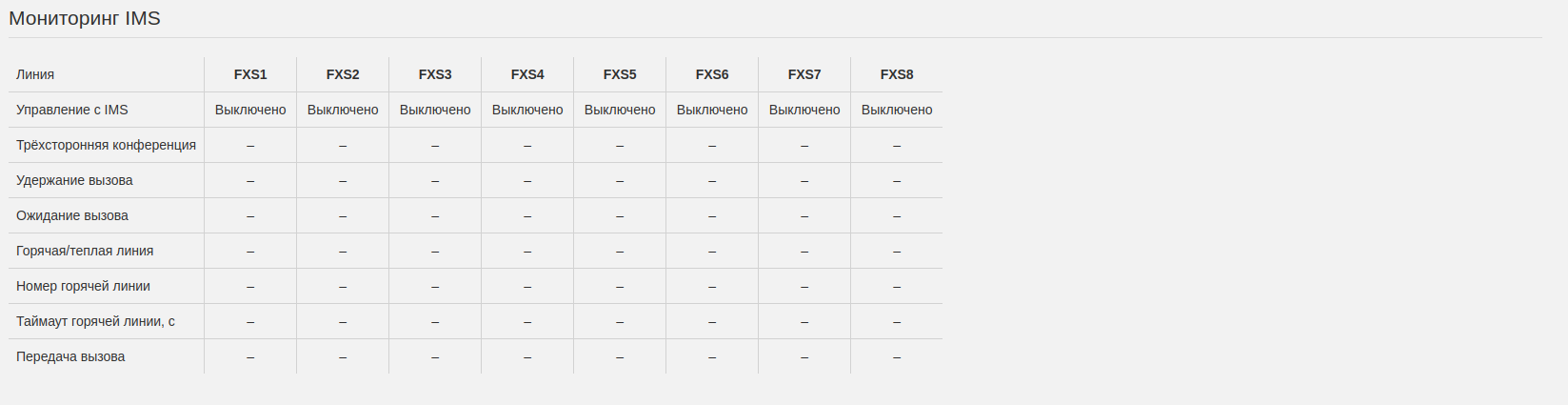Screen dimensions: 1568x405
Task: Select the FXS5 column header
Action: click(620, 74)
